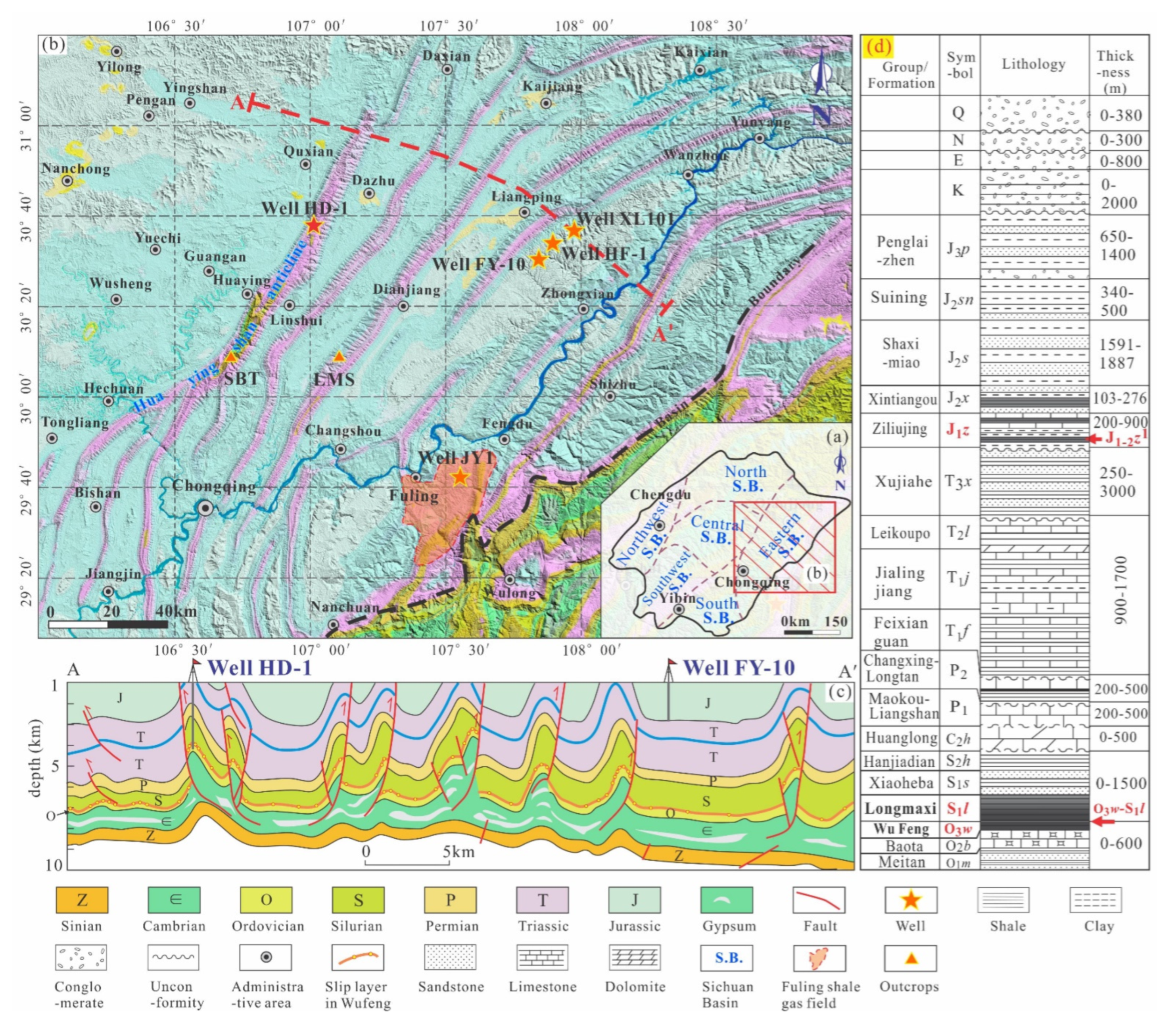This screenshot has width=1176, height=1024.
Task: Click the Fuling shale gas field legend symbol
Action: [x=819, y=958]
